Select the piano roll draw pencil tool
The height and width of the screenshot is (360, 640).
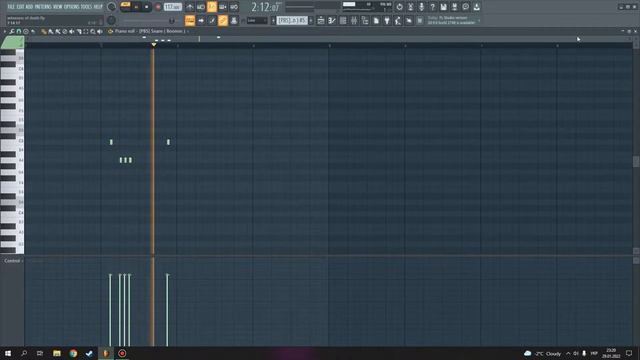[44, 31]
